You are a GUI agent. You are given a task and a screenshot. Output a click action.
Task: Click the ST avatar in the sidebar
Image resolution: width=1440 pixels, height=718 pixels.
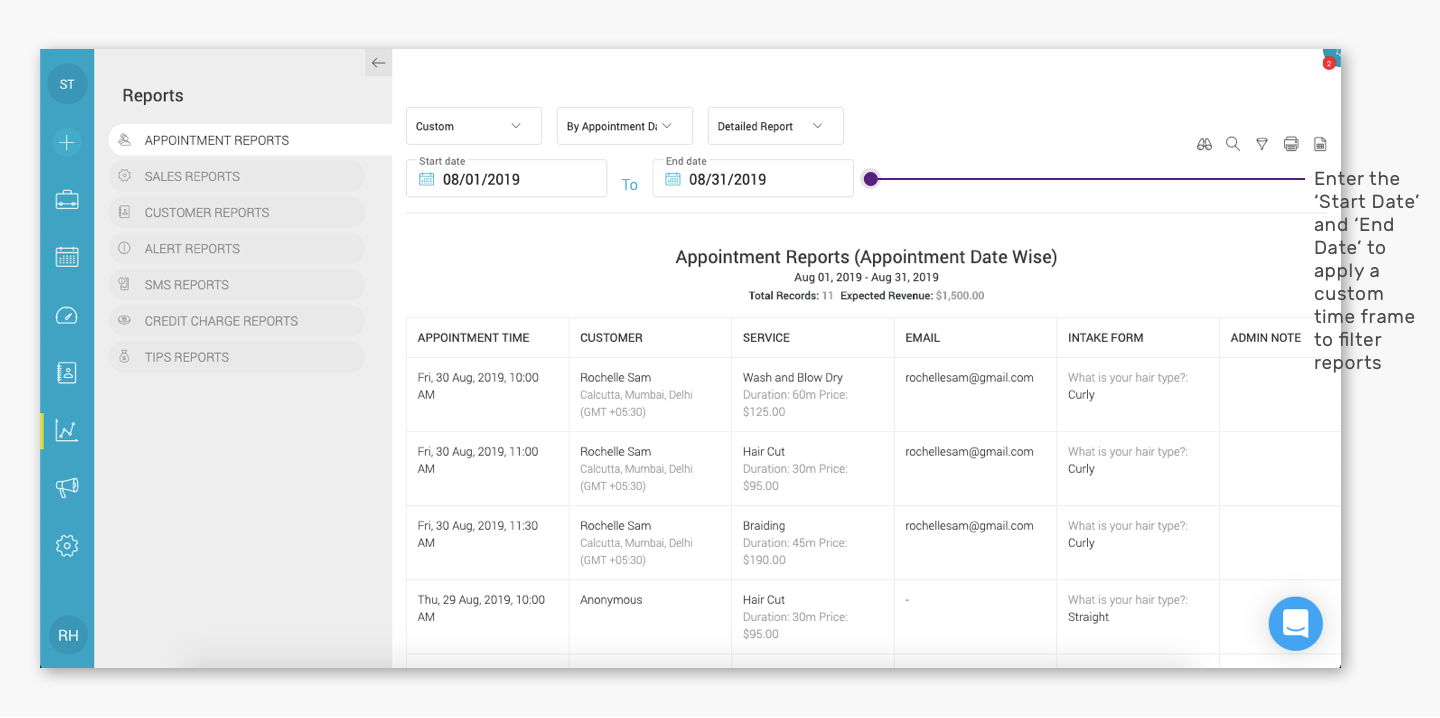(67, 84)
